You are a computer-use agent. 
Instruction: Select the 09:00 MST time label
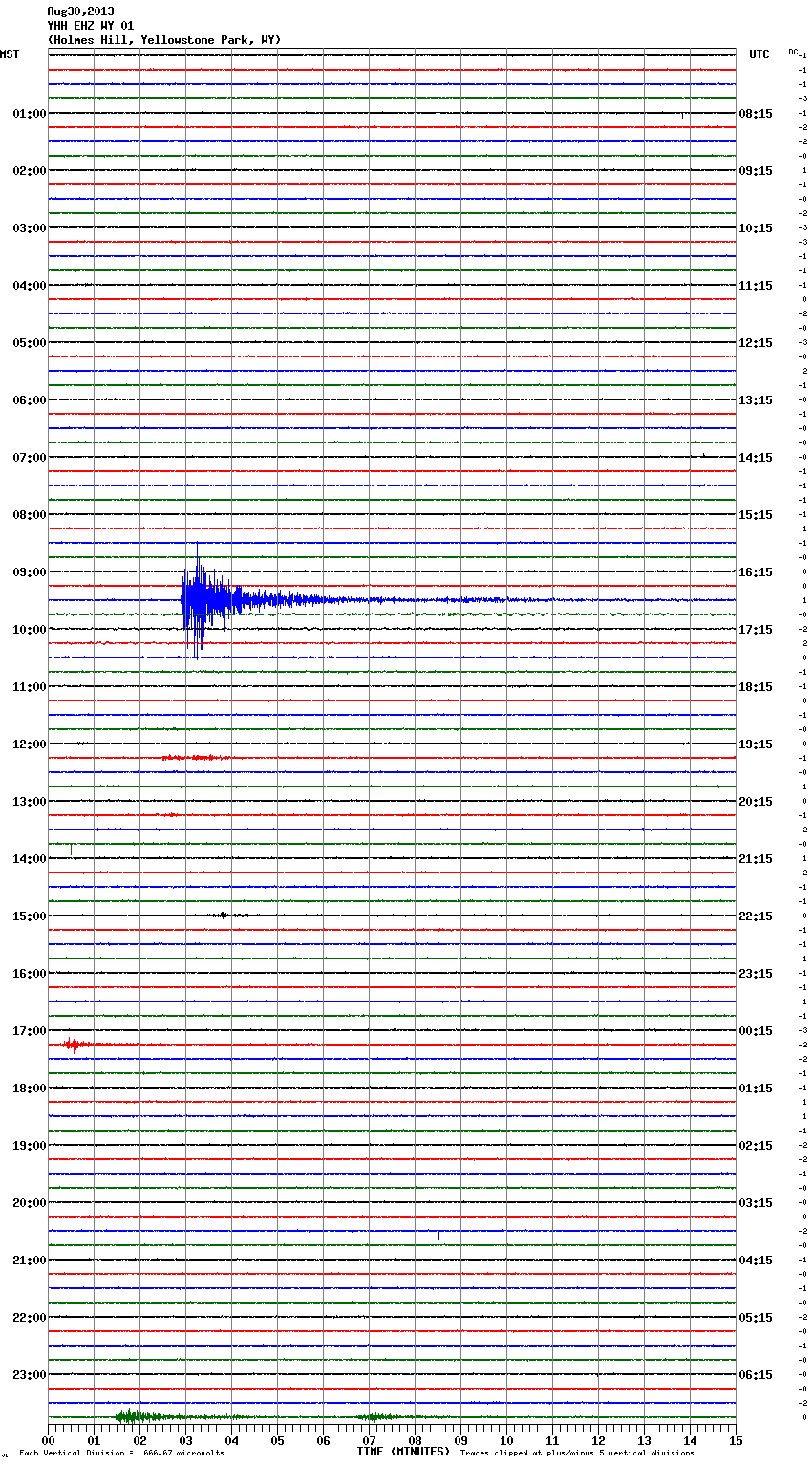pyautogui.click(x=29, y=572)
